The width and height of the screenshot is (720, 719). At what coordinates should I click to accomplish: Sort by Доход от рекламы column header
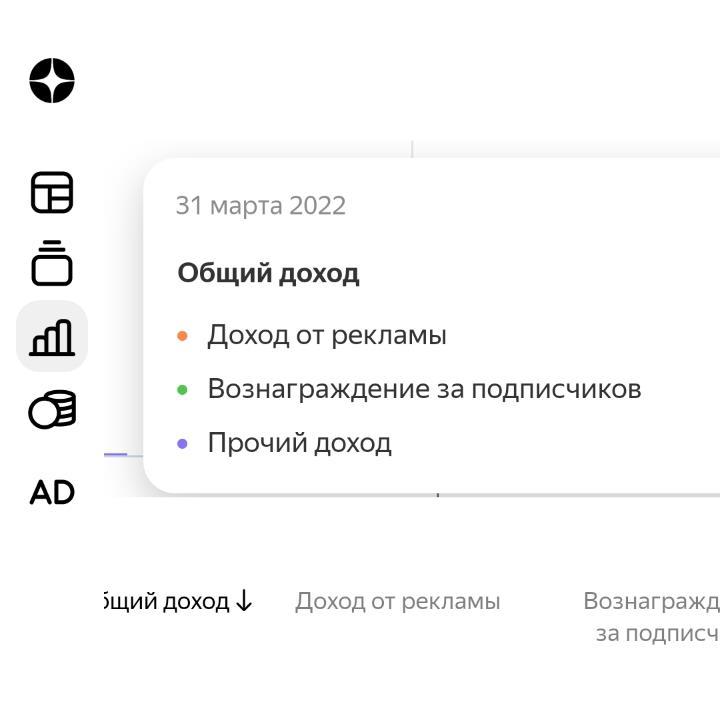pyautogui.click(x=398, y=602)
